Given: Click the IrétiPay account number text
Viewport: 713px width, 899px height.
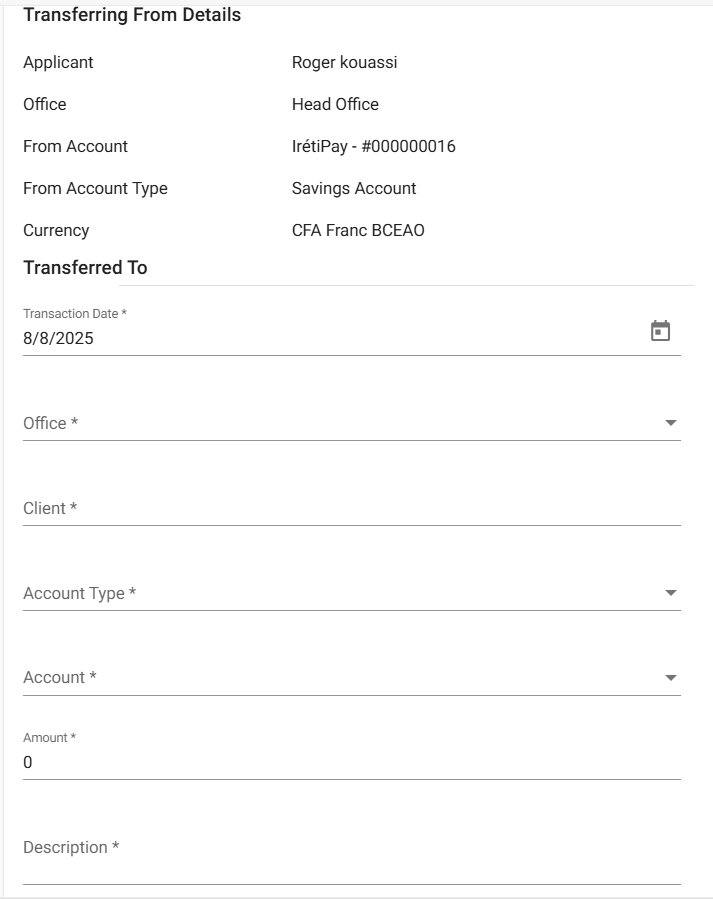Looking at the screenshot, I should [373, 146].
